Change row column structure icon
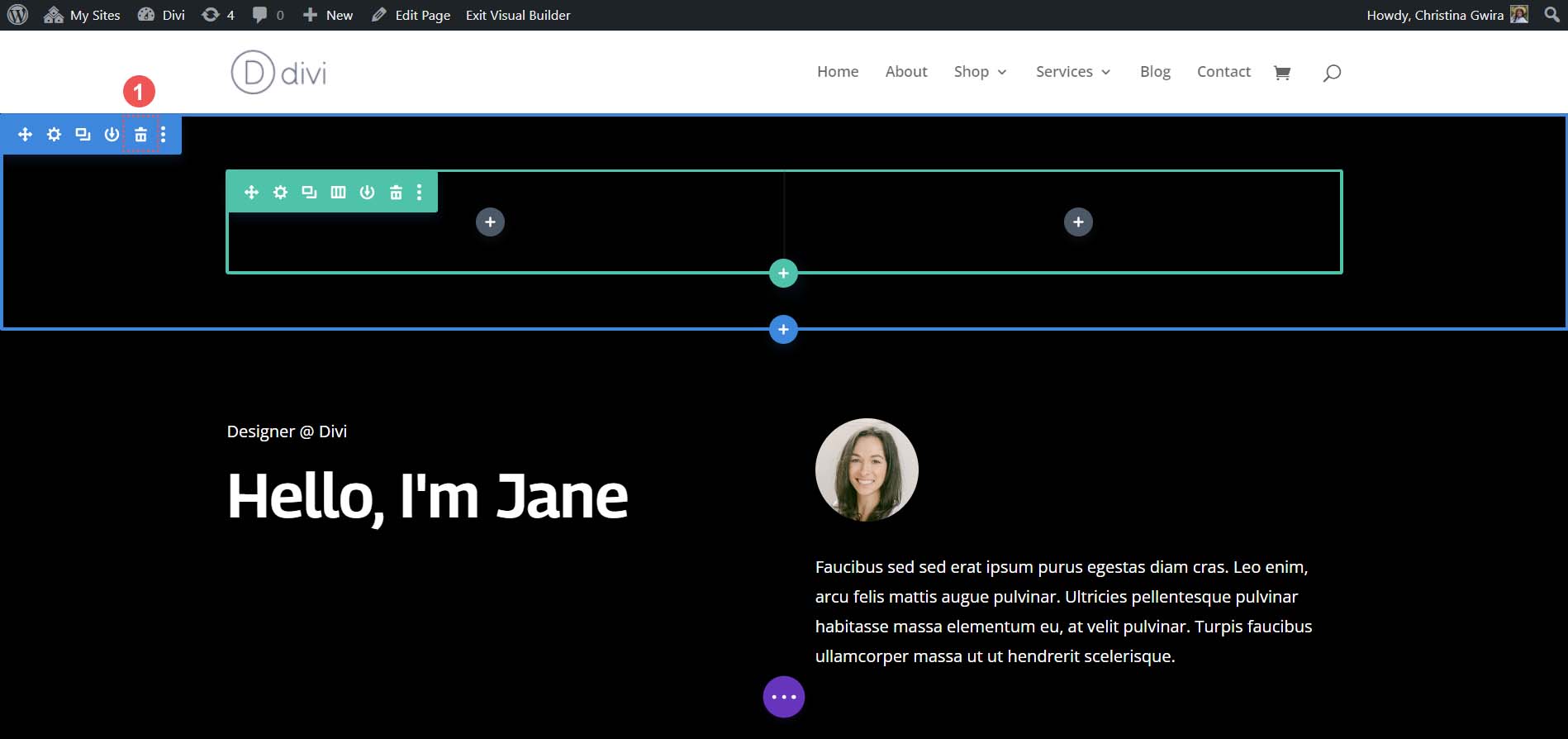The height and width of the screenshot is (739, 1568). point(338,193)
